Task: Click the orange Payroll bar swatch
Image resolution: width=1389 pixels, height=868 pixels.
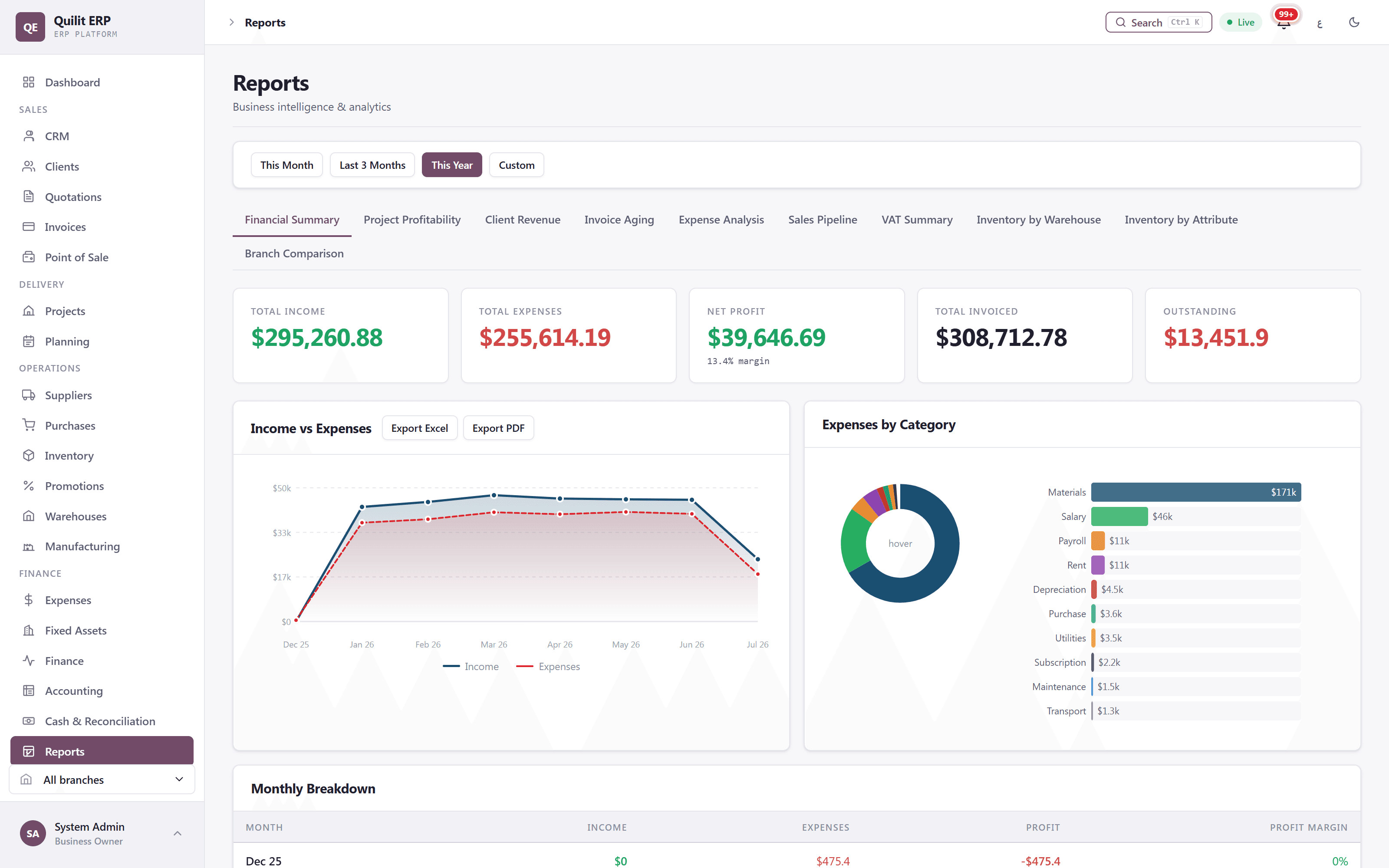Action: [x=1097, y=541]
